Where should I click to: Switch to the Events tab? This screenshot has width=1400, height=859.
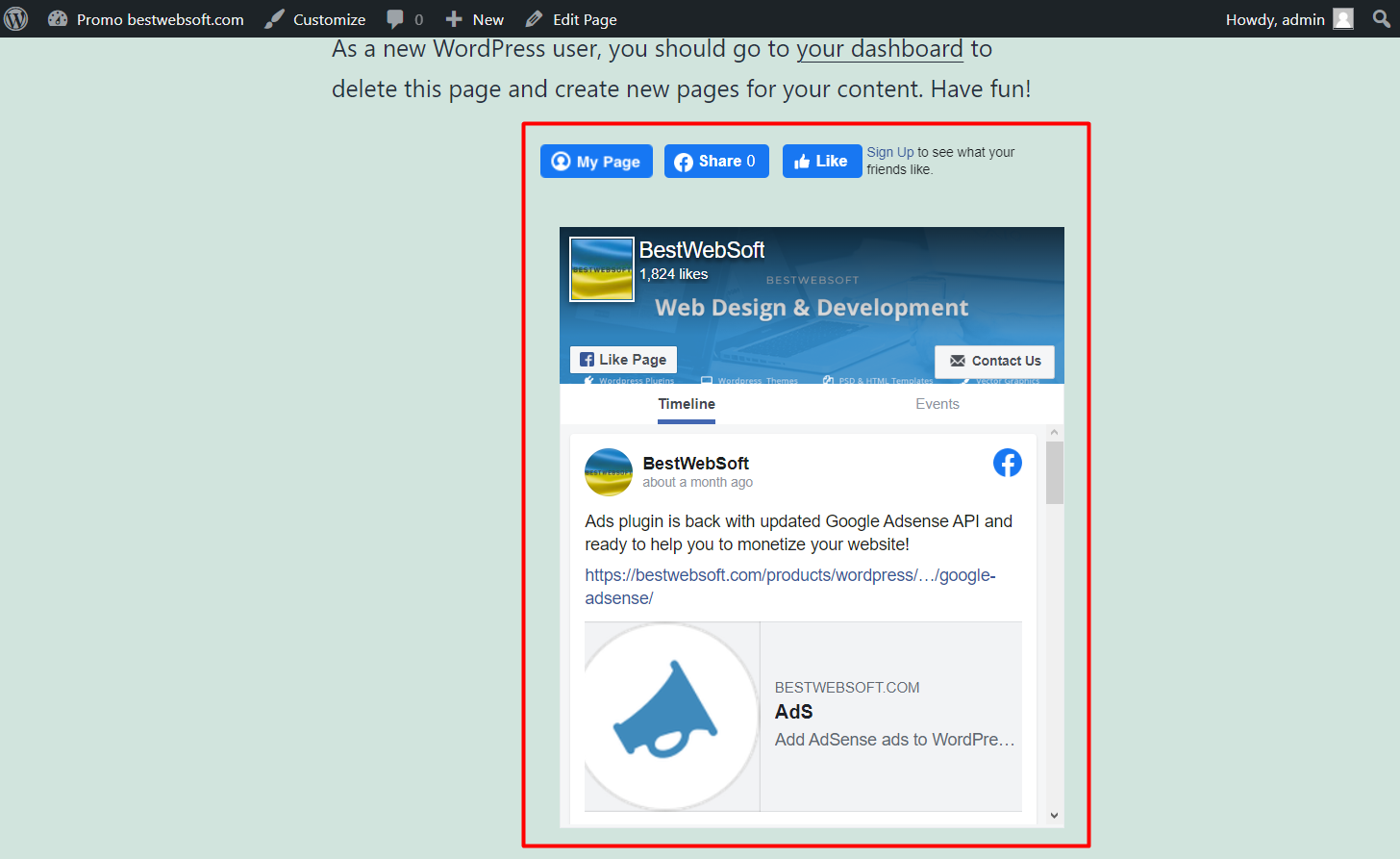coord(937,404)
